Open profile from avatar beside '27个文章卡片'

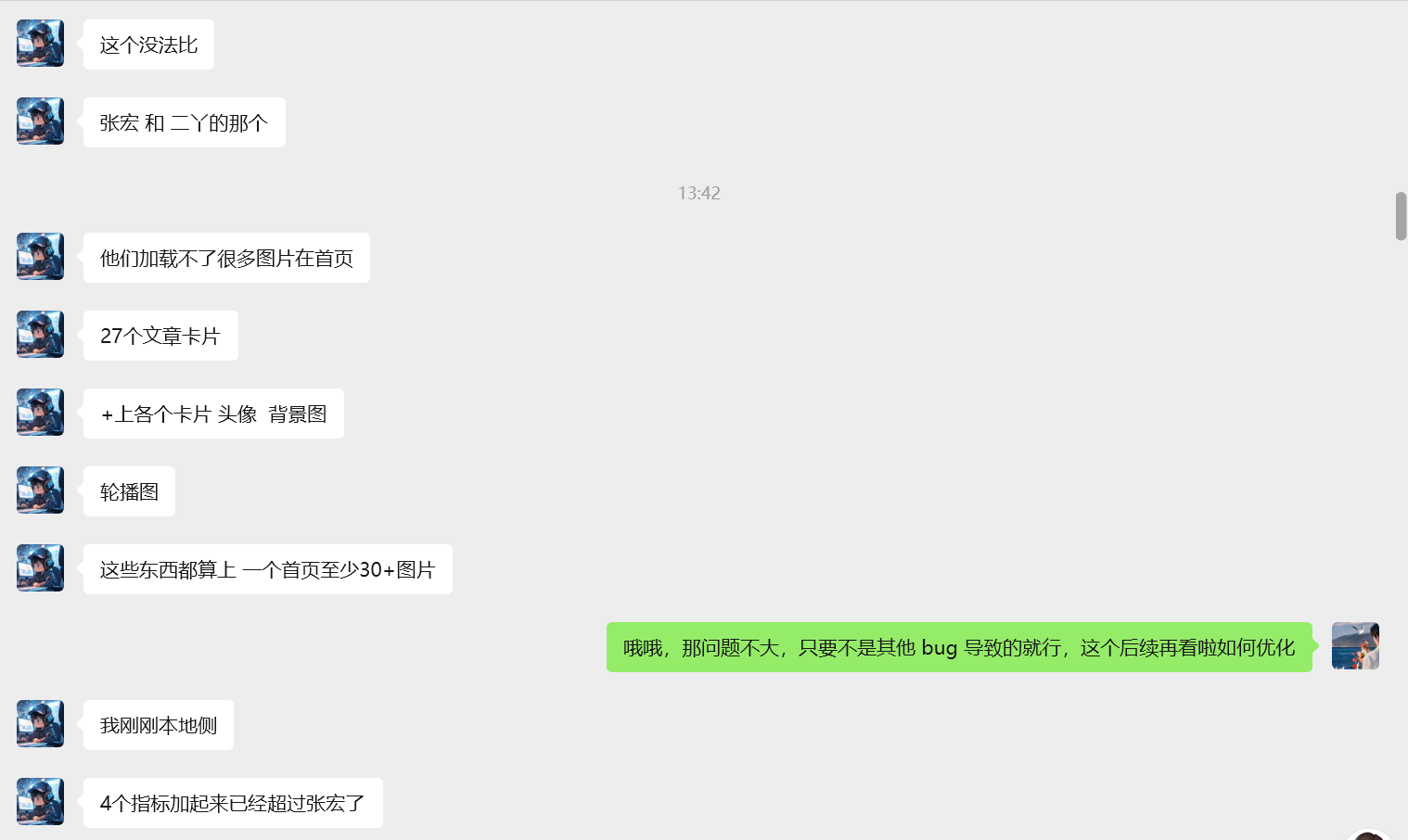tap(40, 335)
